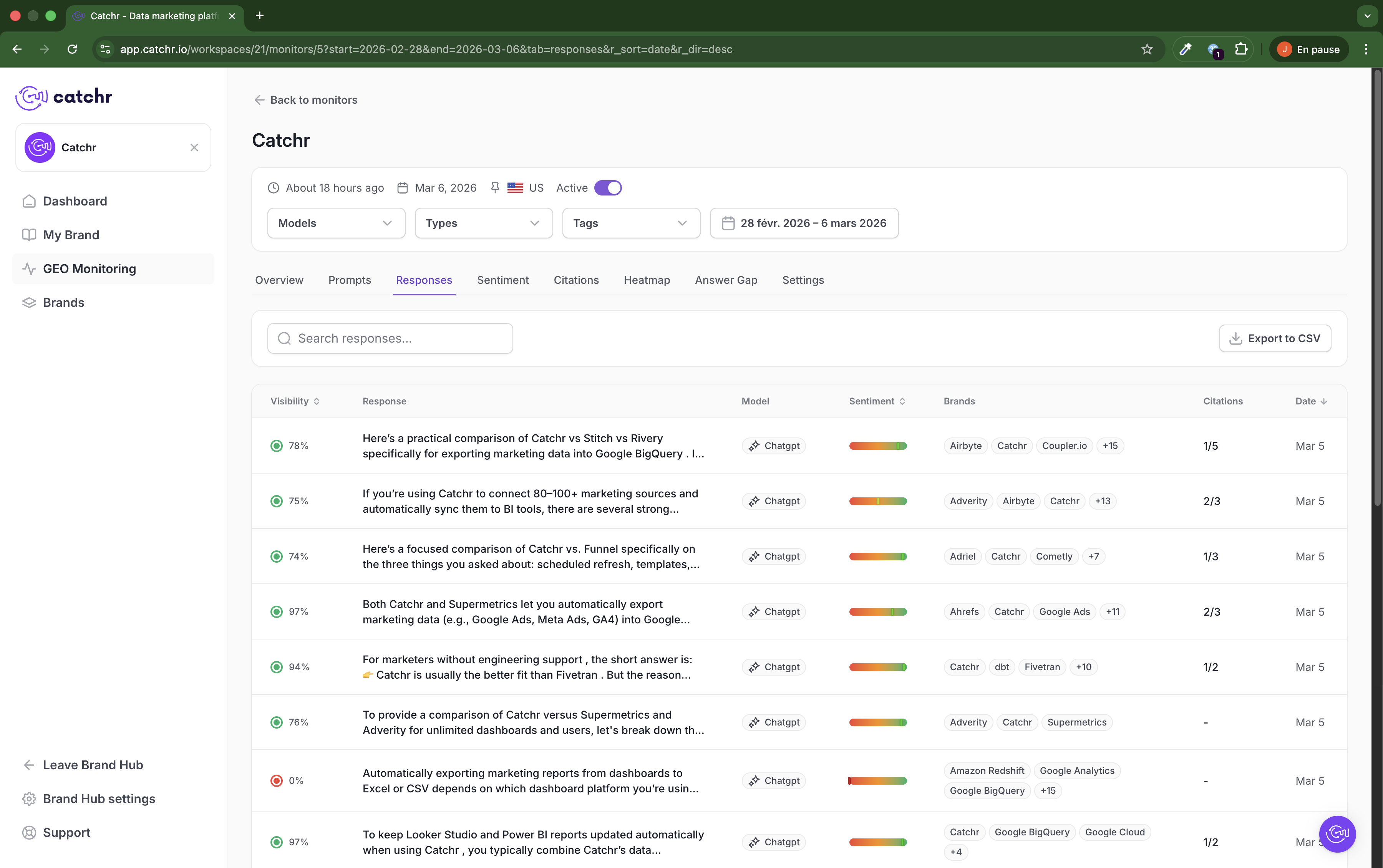Open the purple chat widget bubble
The width and height of the screenshot is (1383, 868).
1337,833
